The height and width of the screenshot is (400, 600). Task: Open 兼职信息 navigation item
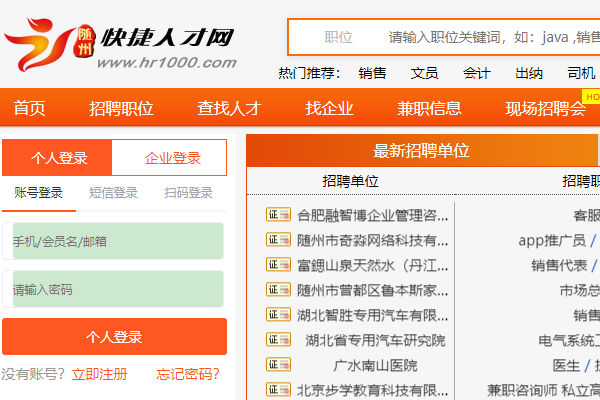click(429, 108)
